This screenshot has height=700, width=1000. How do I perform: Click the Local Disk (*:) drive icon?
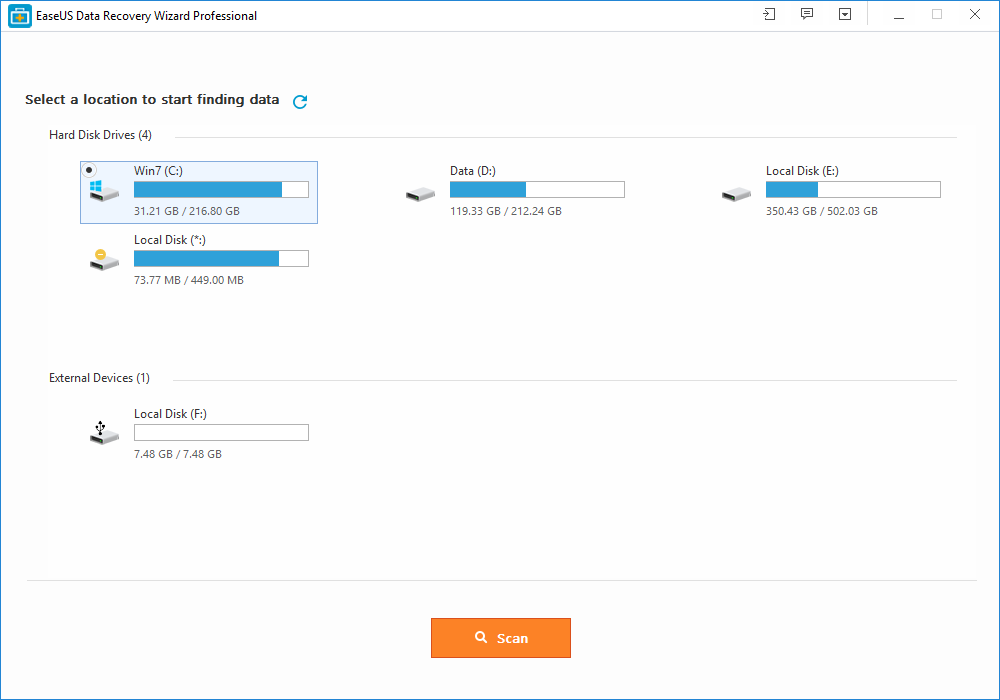point(104,260)
